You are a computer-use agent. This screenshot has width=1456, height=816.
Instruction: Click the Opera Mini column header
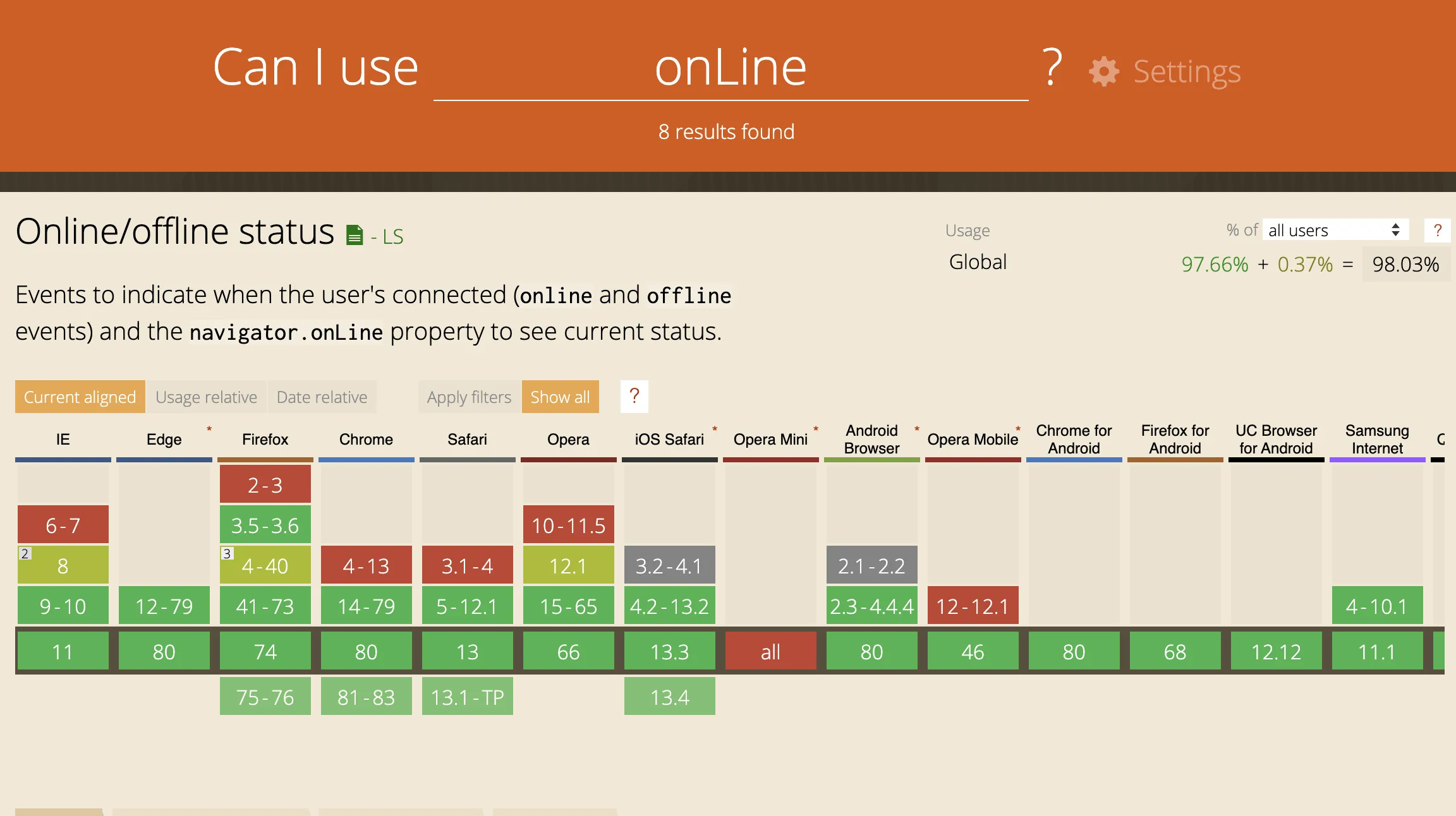pyautogui.click(x=771, y=440)
